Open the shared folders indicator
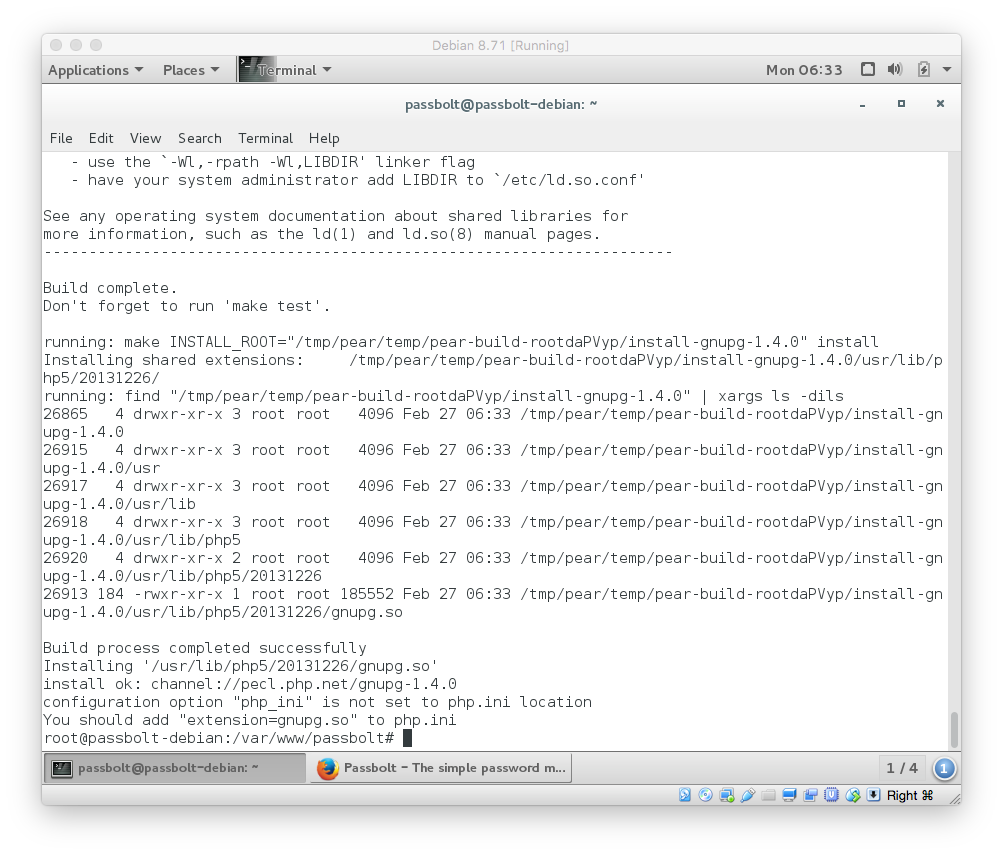1003x855 pixels. click(x=768, y=795)
